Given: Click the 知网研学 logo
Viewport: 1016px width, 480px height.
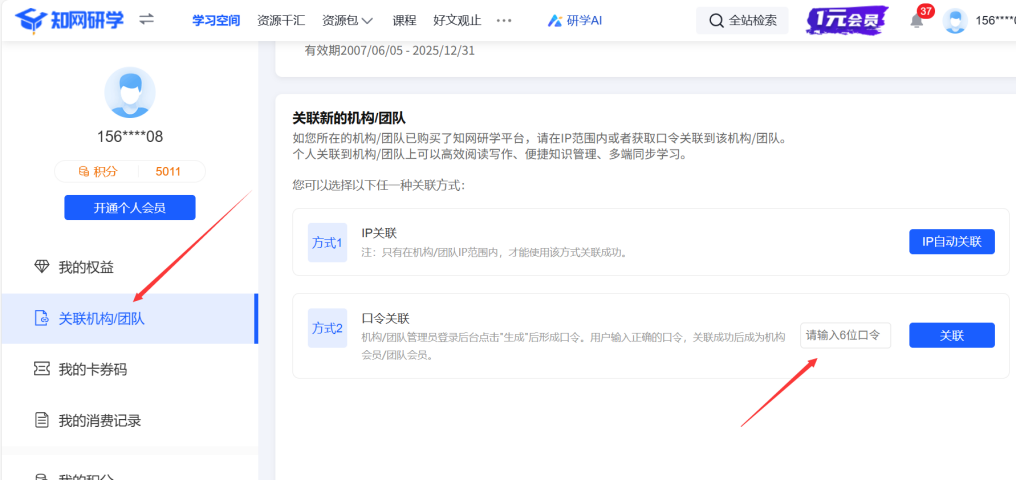Looking at the screenshot, I should point(69,20).
